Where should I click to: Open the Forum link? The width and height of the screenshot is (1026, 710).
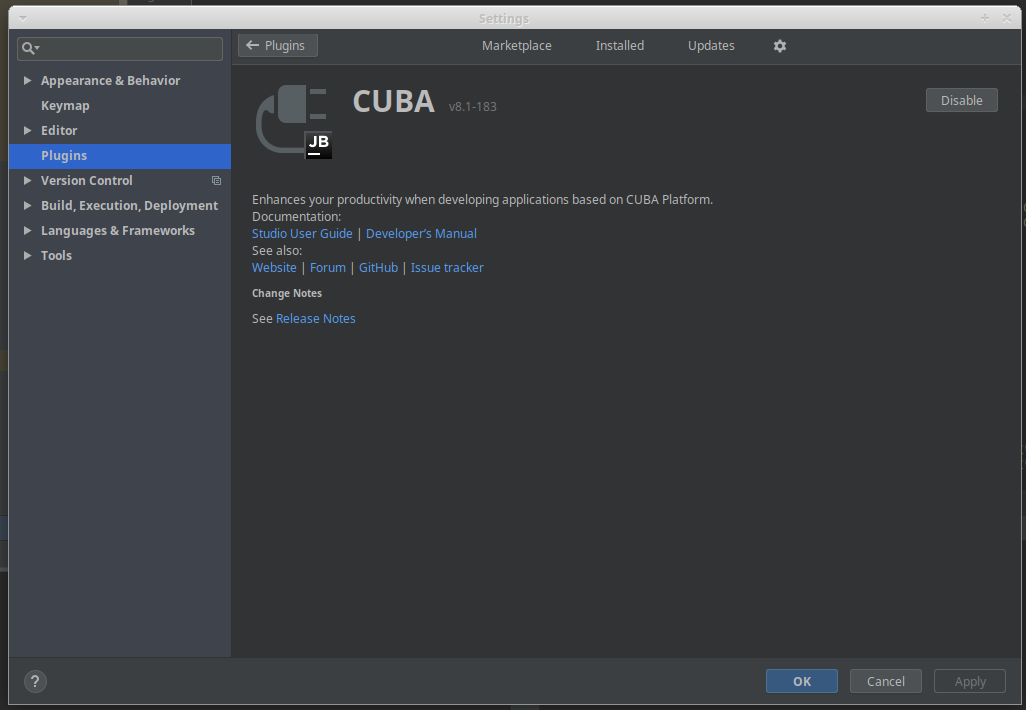(x=327, y=268)
